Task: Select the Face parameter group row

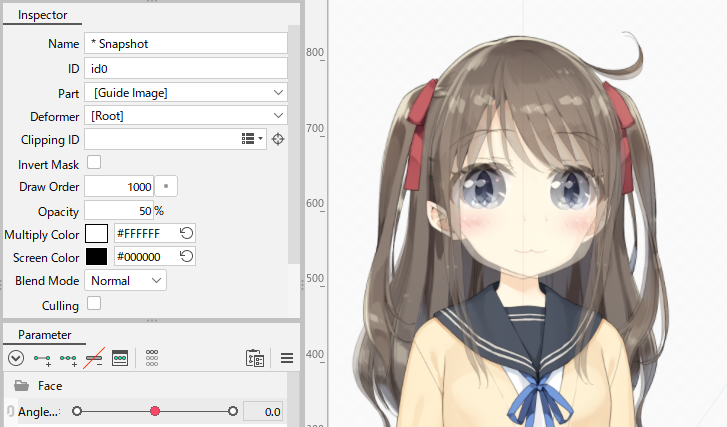Action: [x=145, y=385]
